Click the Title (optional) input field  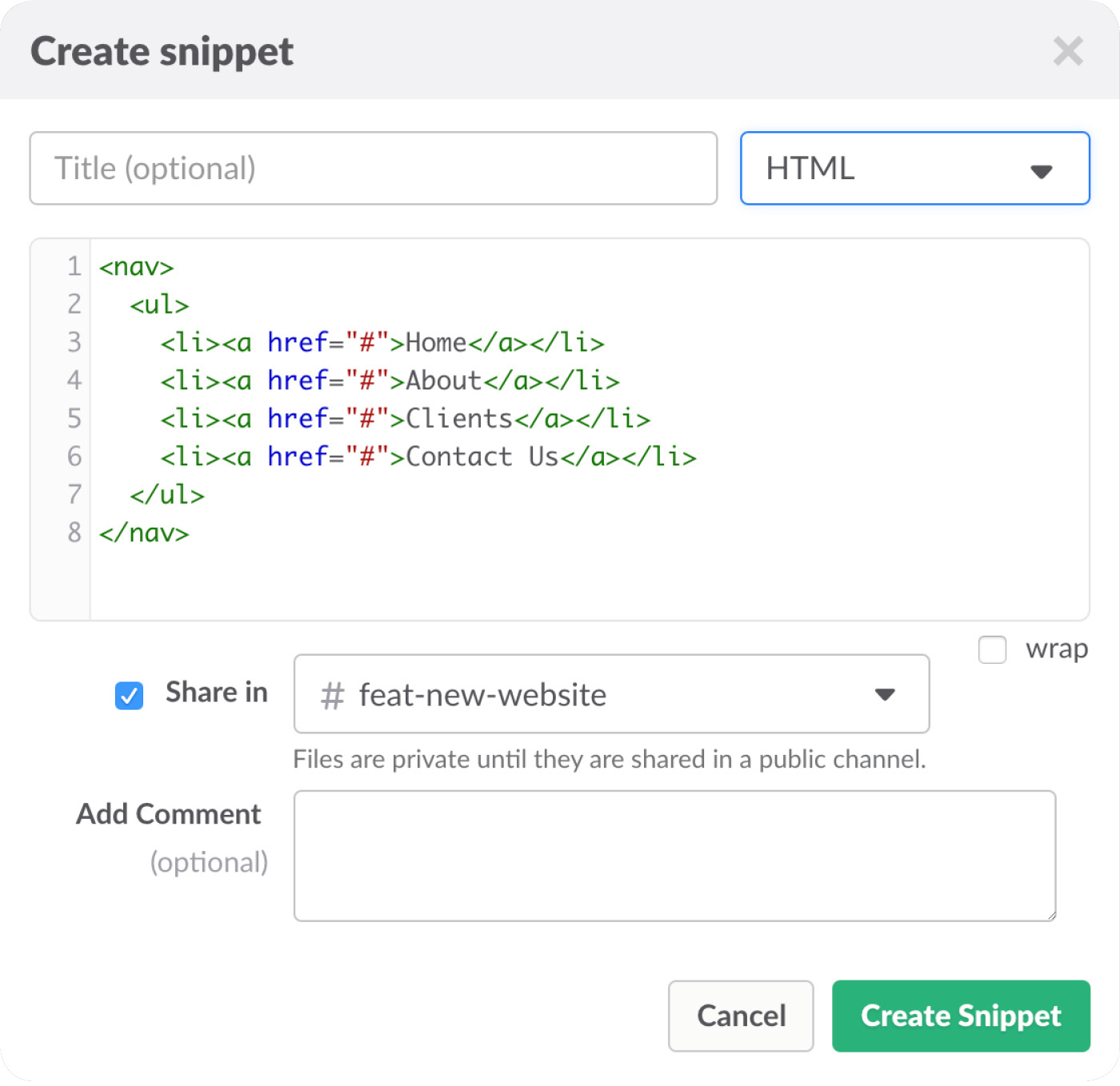coord(373,169)
